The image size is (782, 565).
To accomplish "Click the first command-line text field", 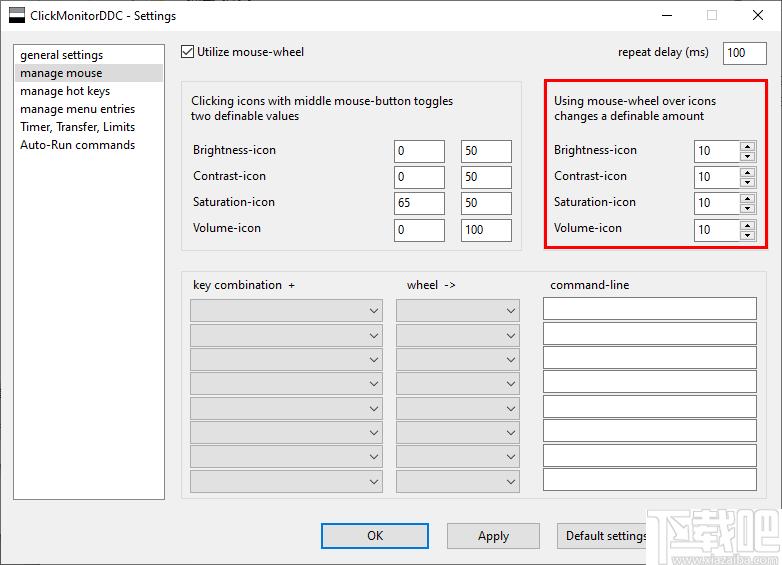I will 650,309.
